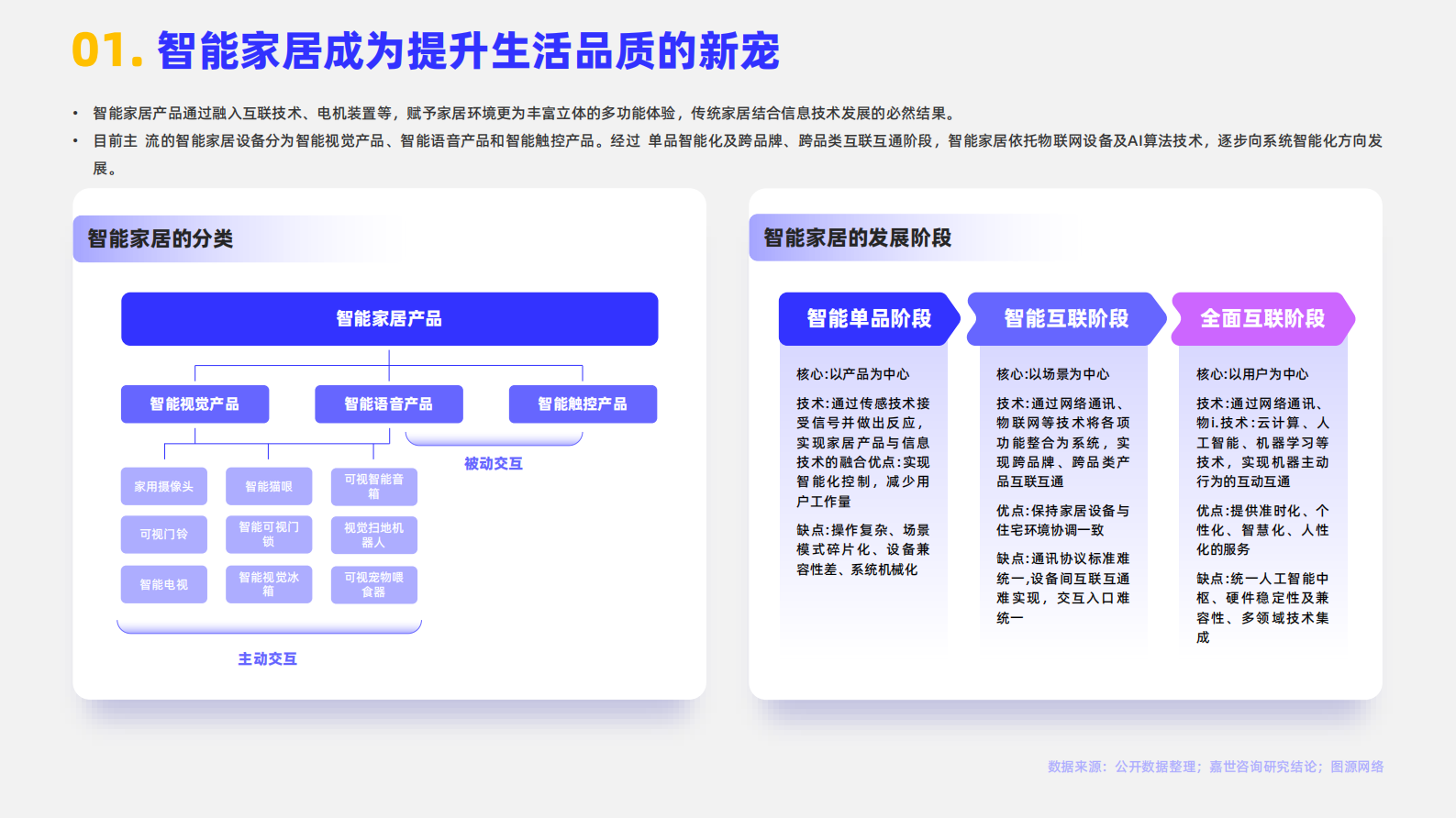Click the text 核心:以用户为中心

(x=1252, y=374)
